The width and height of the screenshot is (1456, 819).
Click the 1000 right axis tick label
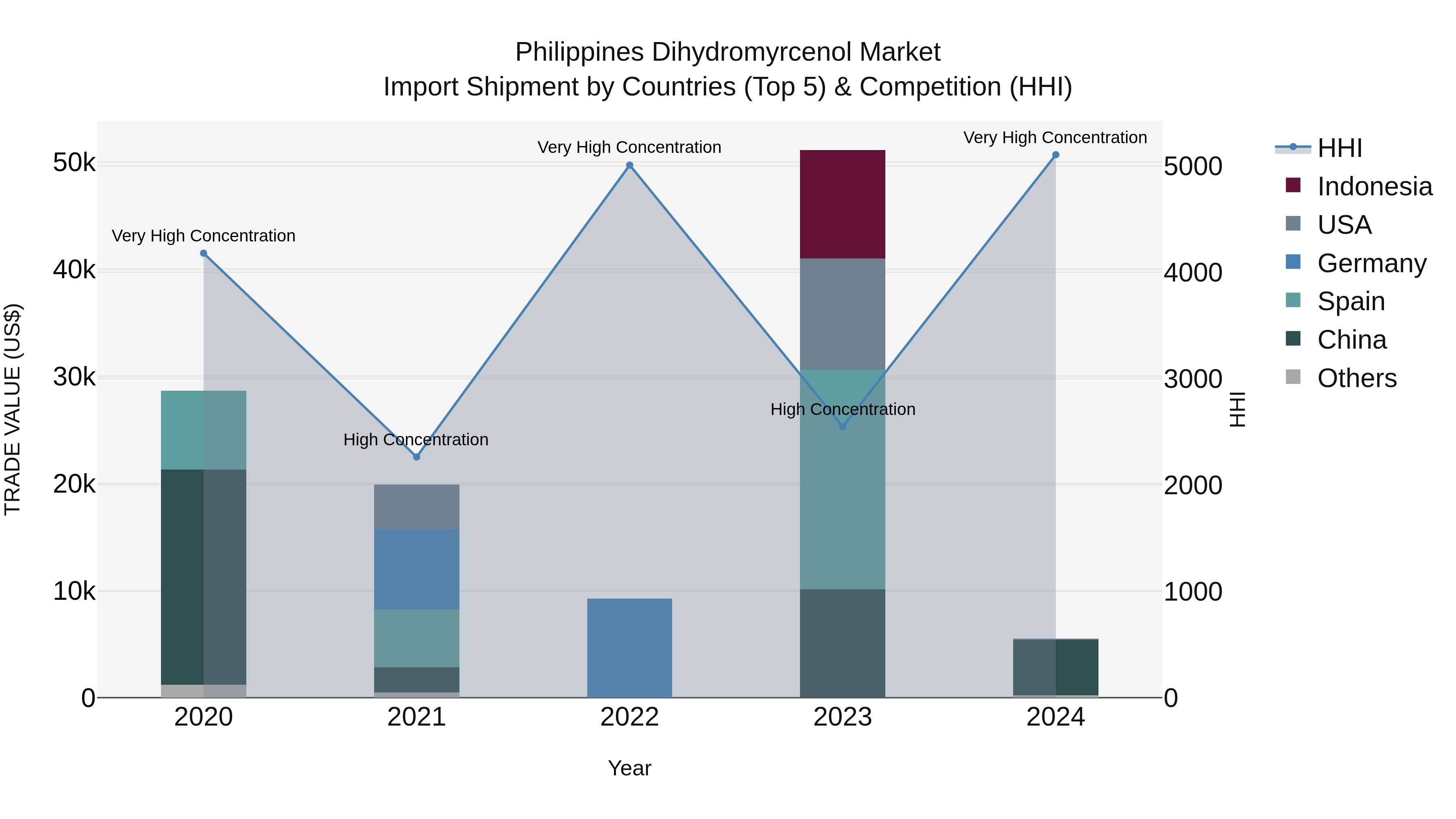click(1193, 592)
